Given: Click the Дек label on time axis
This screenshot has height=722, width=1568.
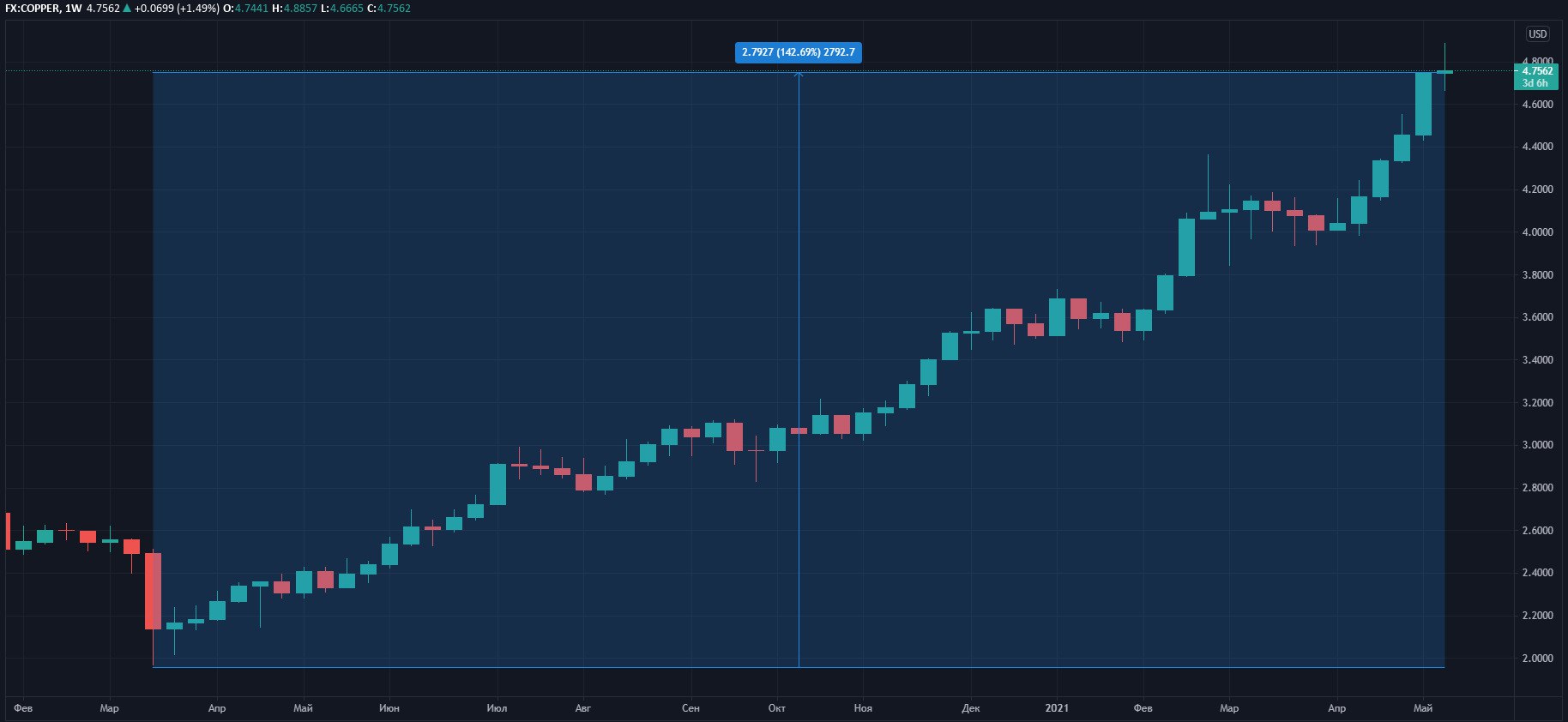Looking at the screenshot, I should click(971, 708).
